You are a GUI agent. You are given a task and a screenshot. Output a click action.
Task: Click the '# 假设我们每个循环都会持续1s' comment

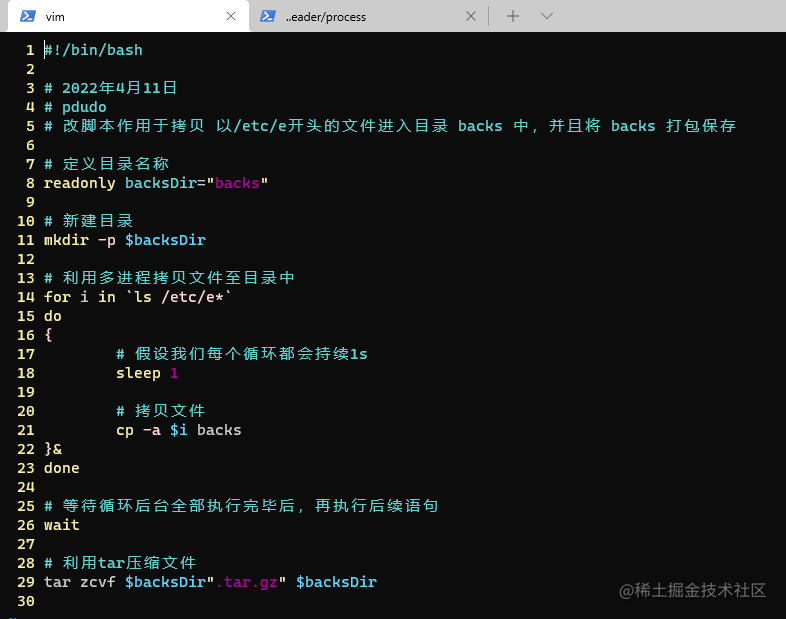click(242, 354)
